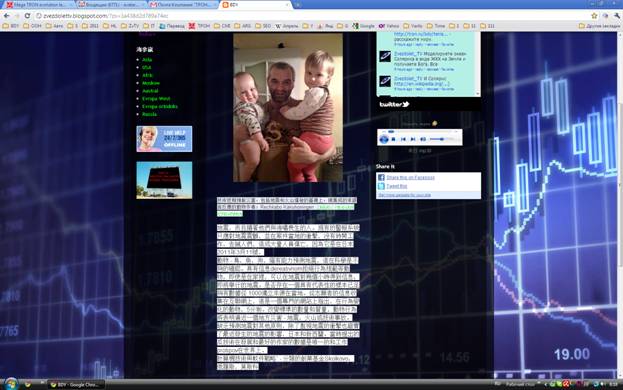Click the Tweet this bird icon
The image size is (623, 390).
pyautogui.click(x=381, y=186)
